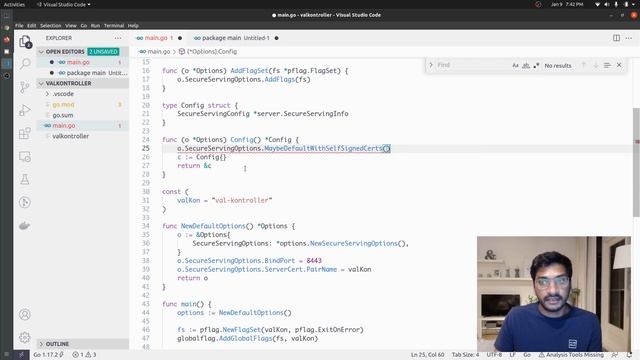Open the Testing flask icon
This screenshot has width=640, height=360.
point(25,180)
